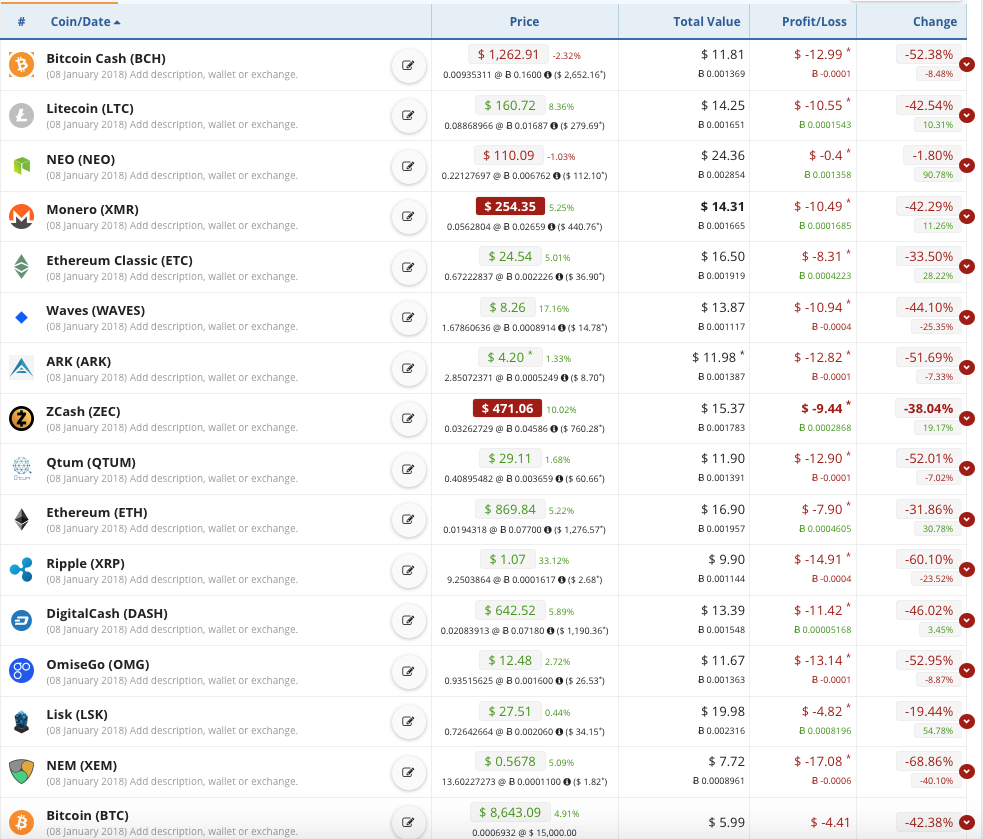Click the ZCash coin logo

[21, 418]
